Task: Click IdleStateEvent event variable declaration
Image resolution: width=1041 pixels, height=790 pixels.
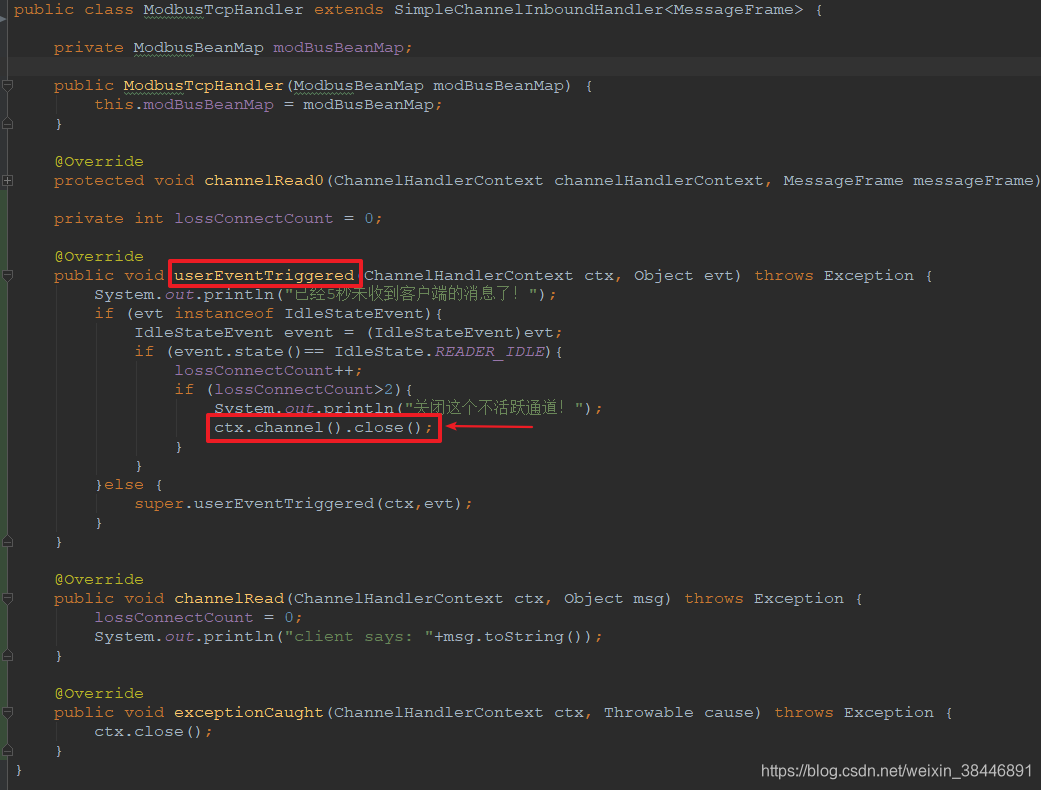Action: [234, 333]
